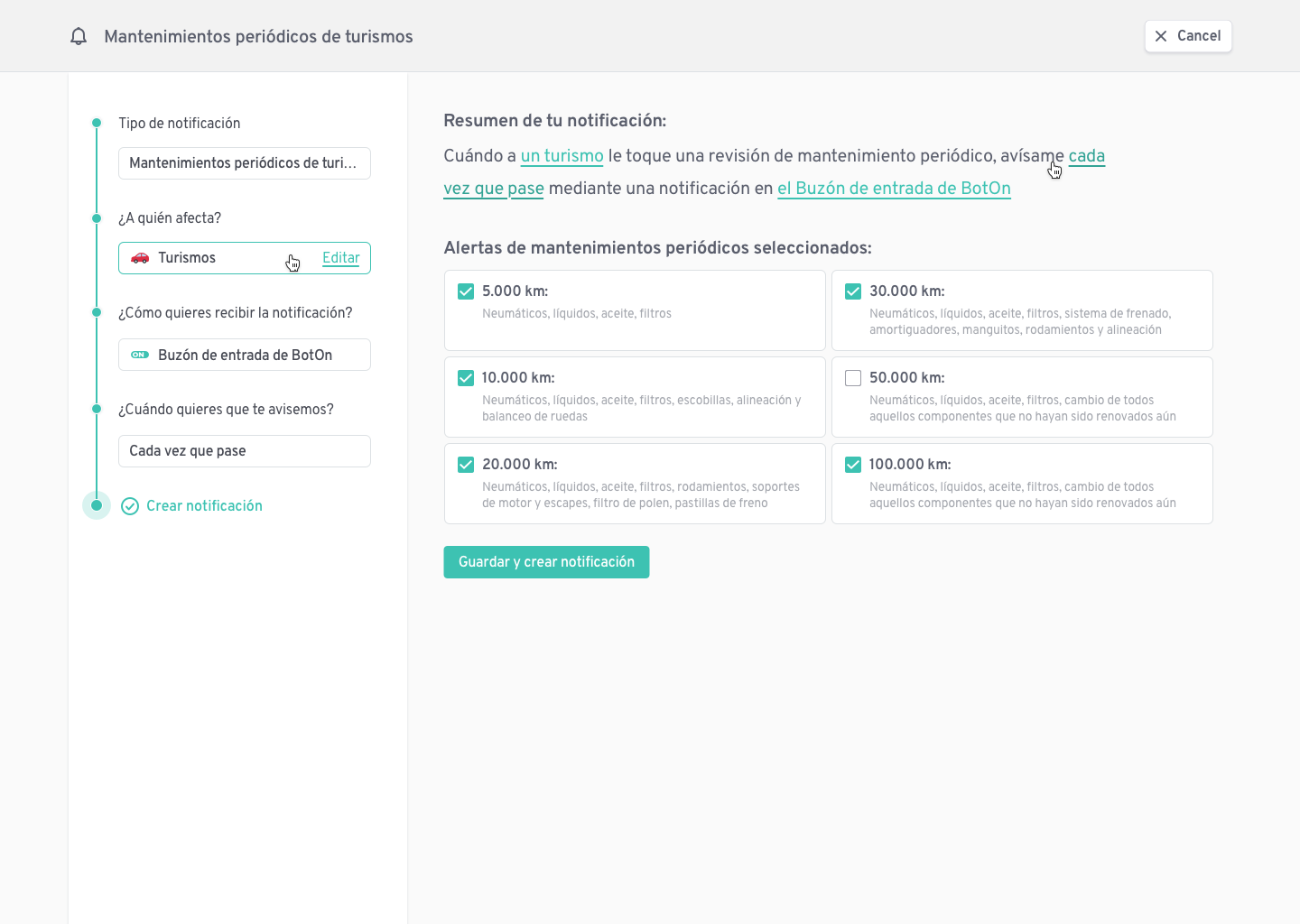Click the Mantenimientos periódicos type field
The image size is (1300, 924).
(x=244, y=163)
